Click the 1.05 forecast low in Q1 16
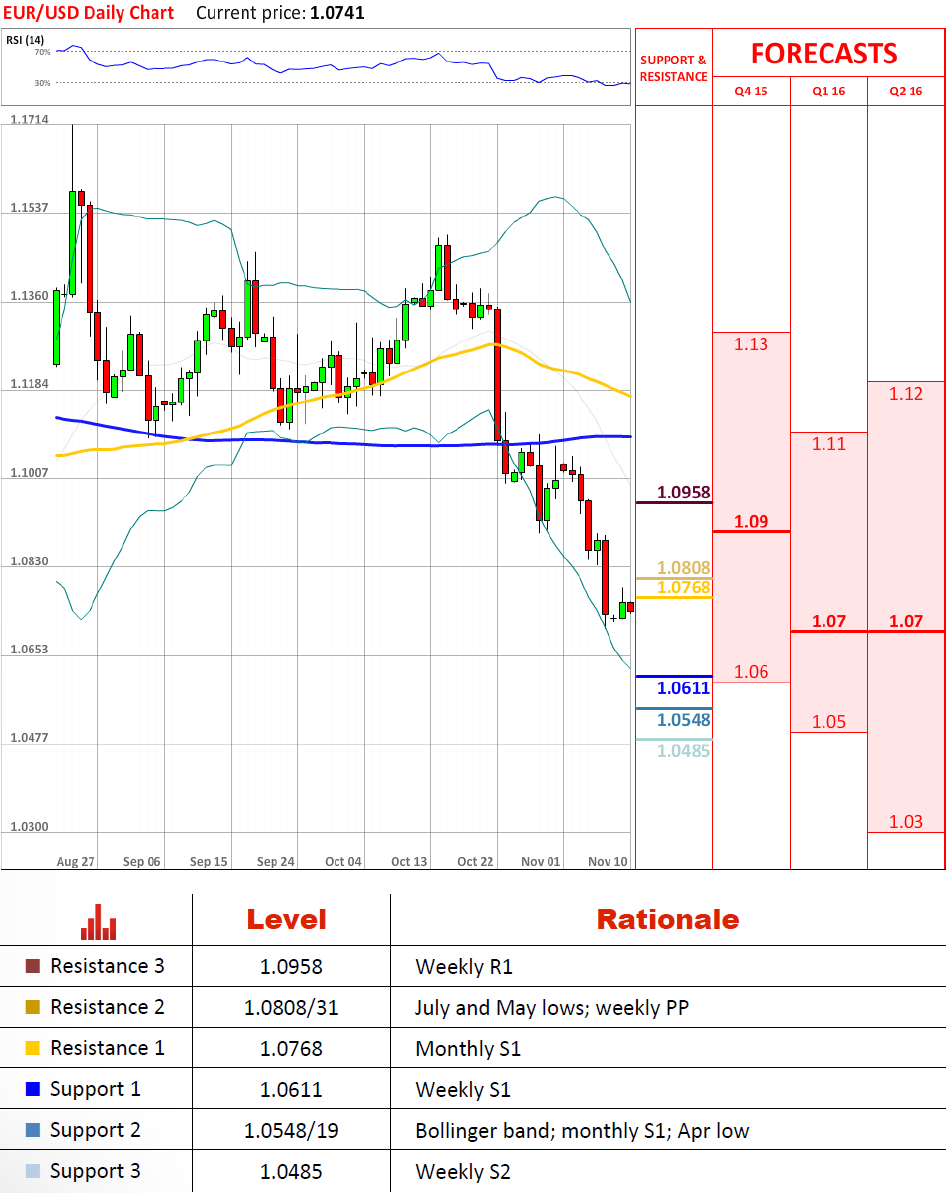 829,721
